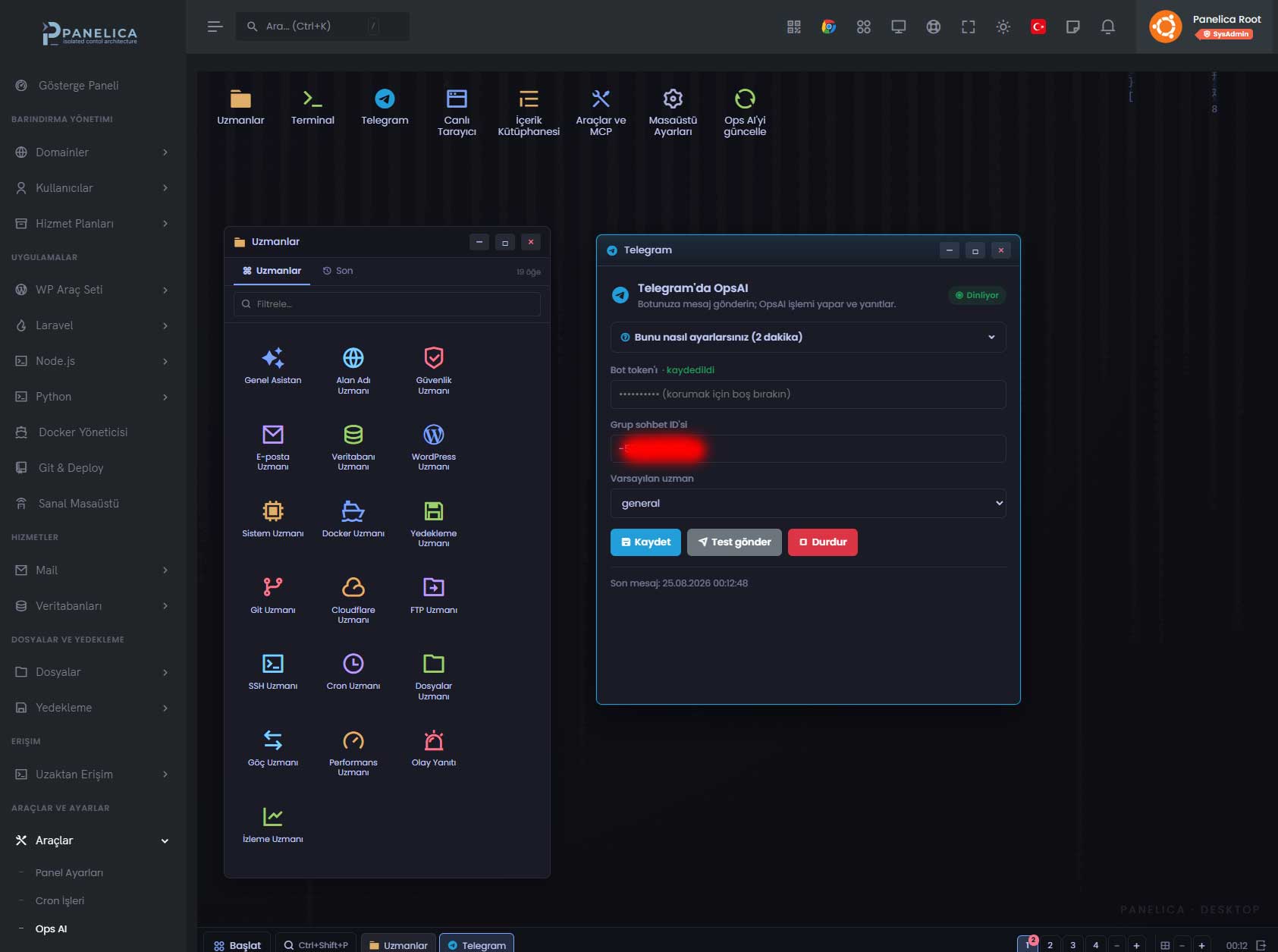The height and width of the screenshot is (952, 1278).
Task: Open Varsayılan uzman dropdown
Action: [x=808, y=503]
